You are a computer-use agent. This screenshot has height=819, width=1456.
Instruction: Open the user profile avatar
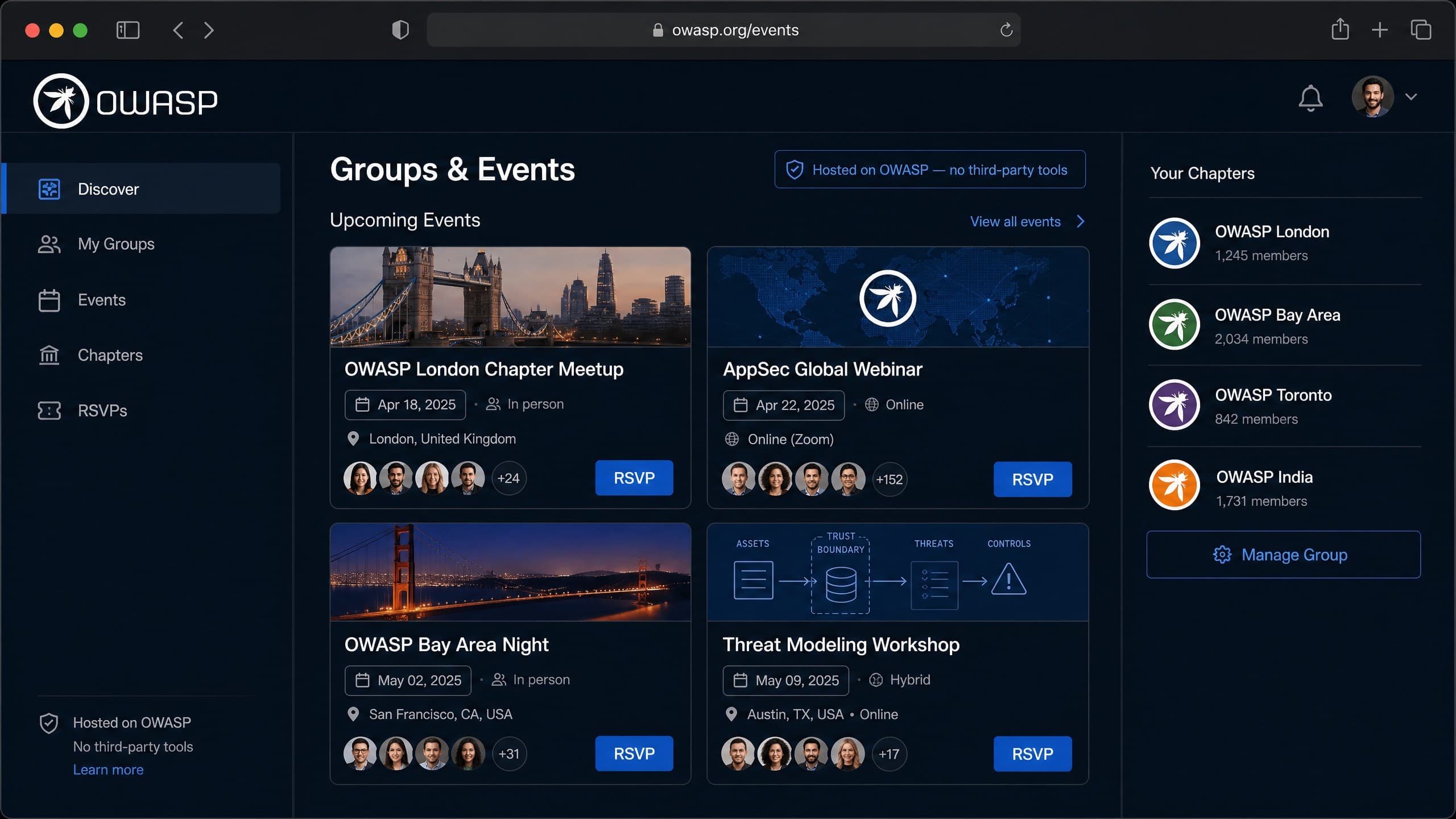(x=1372, y=97)
